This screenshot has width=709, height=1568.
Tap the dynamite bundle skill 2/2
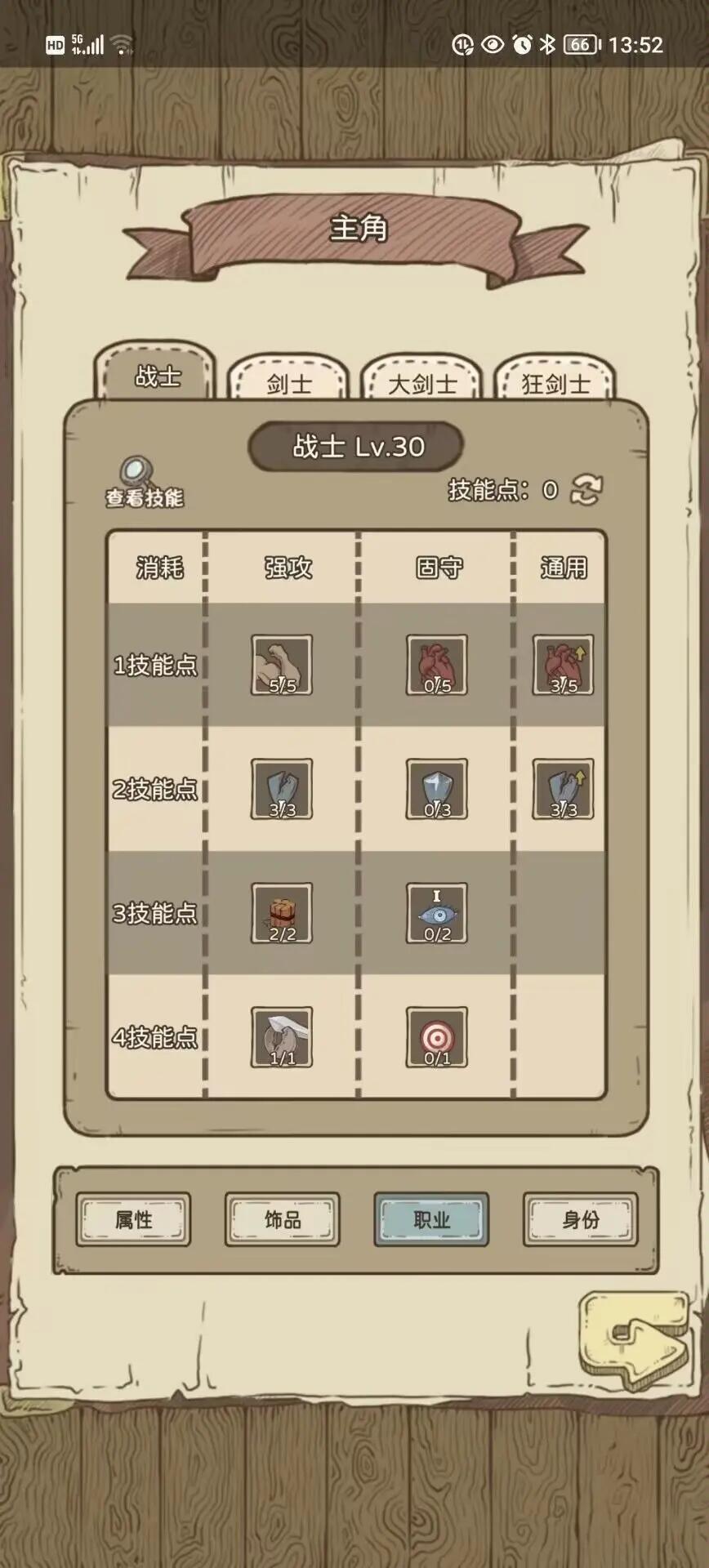point(282,913)
